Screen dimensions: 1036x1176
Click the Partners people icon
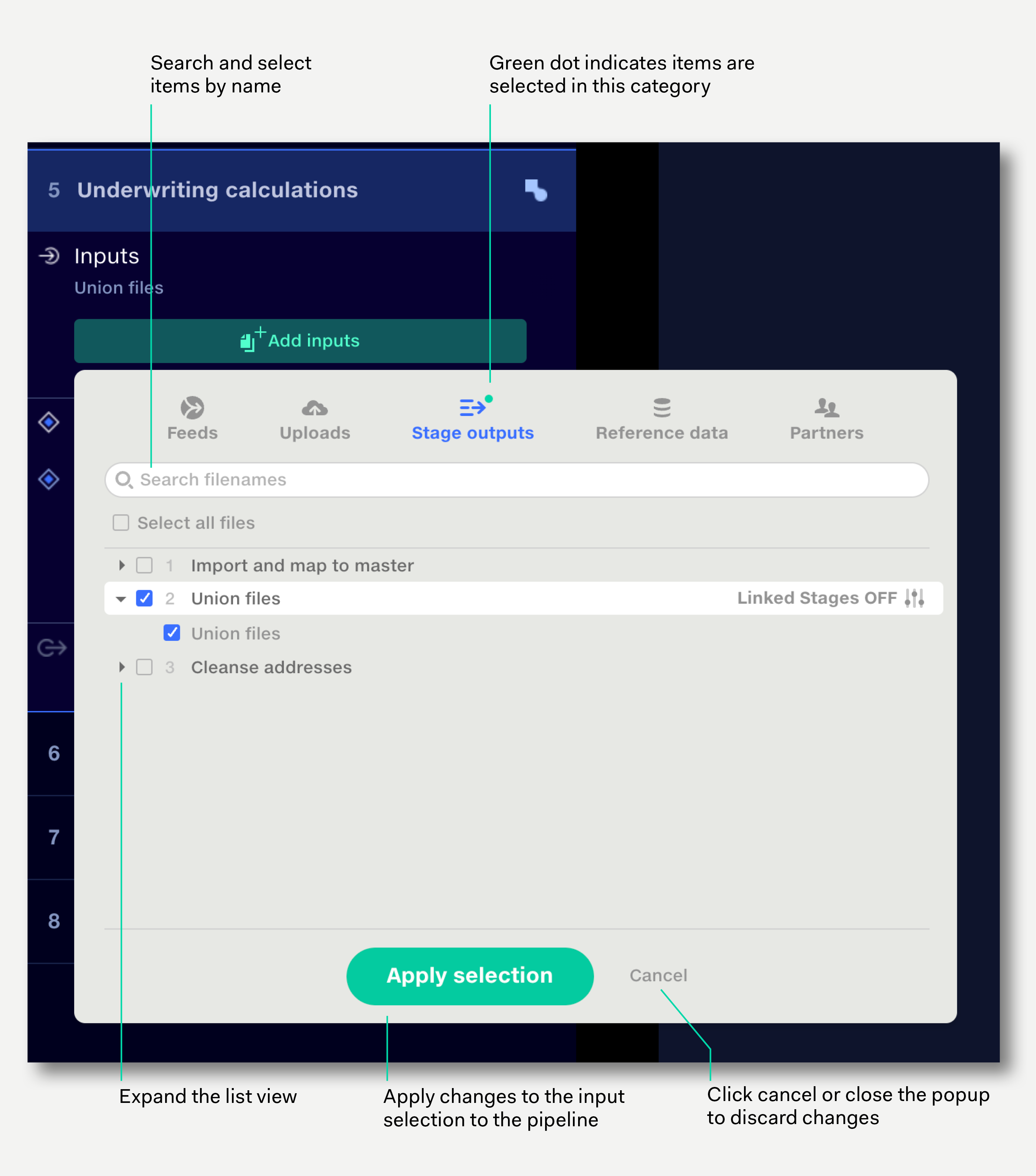pos(827,407)
